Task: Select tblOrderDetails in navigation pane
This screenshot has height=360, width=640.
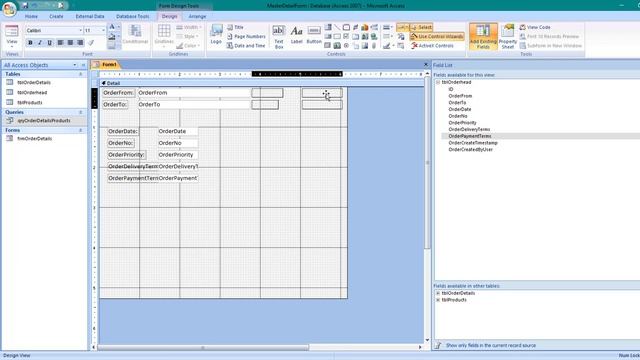Action: coord(34,82)
